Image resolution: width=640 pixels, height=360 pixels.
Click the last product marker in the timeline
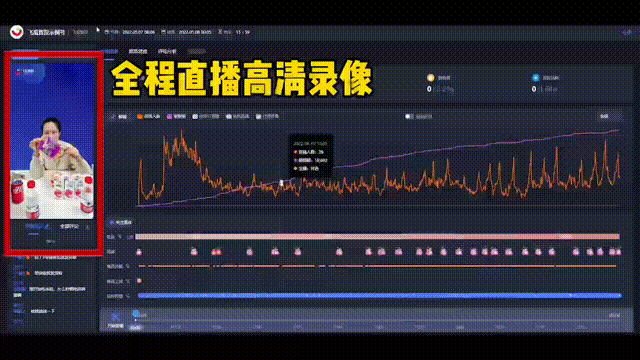tap(617, 252)
